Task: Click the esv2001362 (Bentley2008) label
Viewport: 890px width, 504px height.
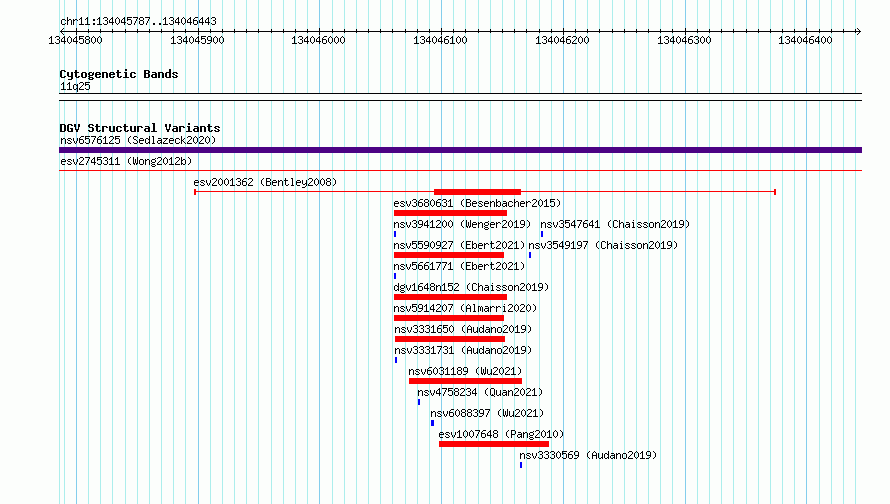Action: 265,182
